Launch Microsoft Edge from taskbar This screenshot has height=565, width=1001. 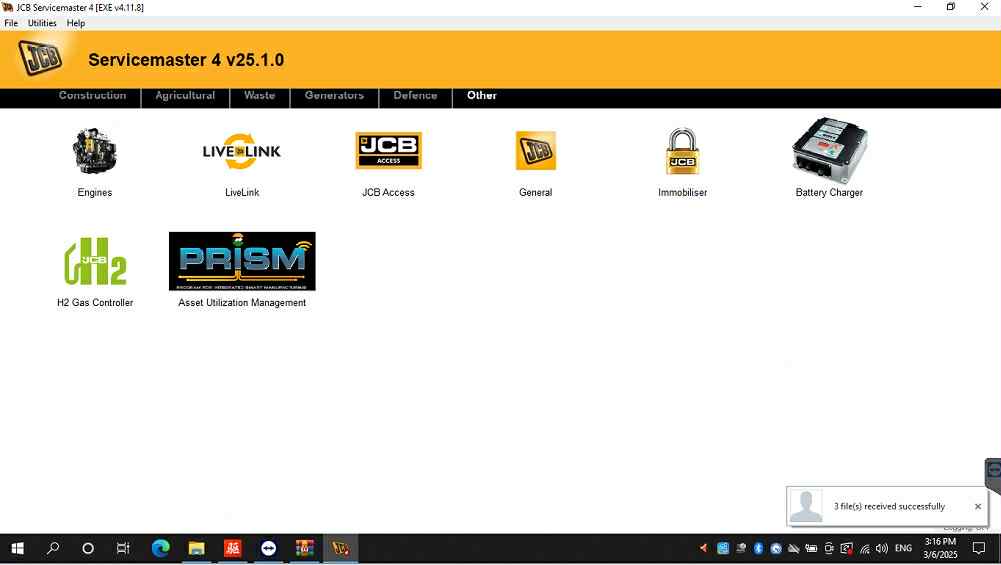point(160,548)
